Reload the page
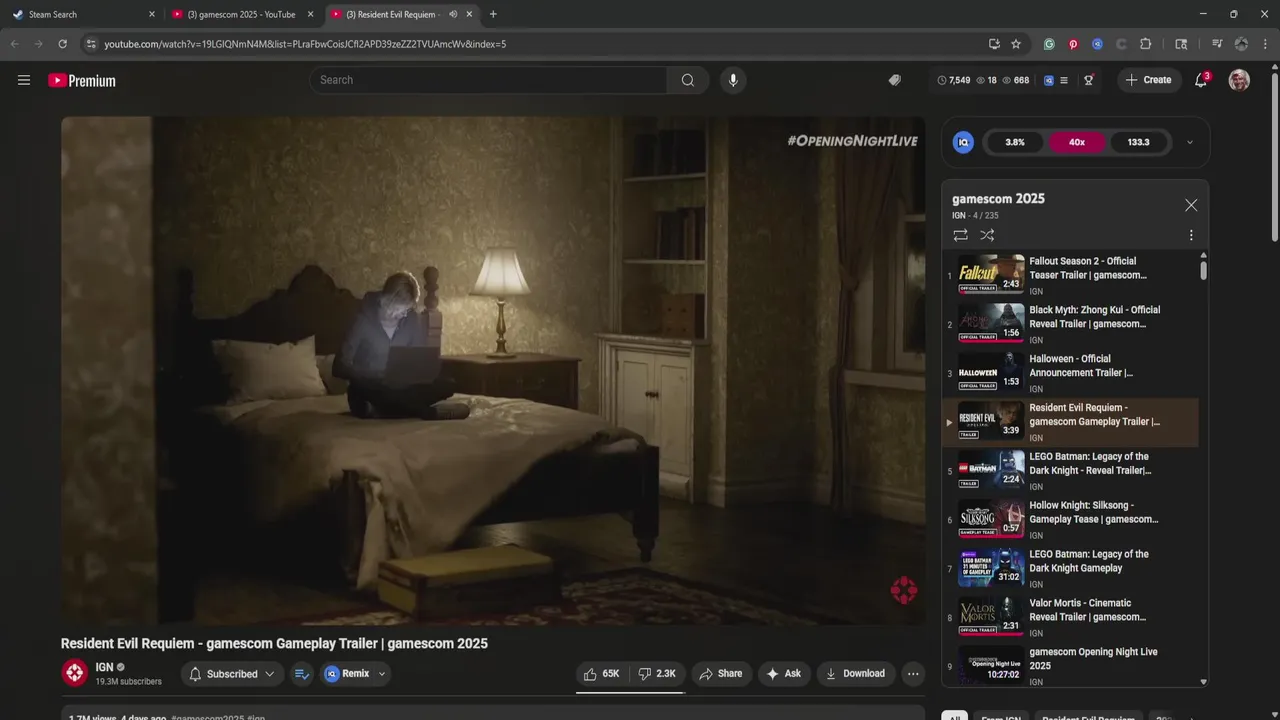1280x720 pixels. 62,44
